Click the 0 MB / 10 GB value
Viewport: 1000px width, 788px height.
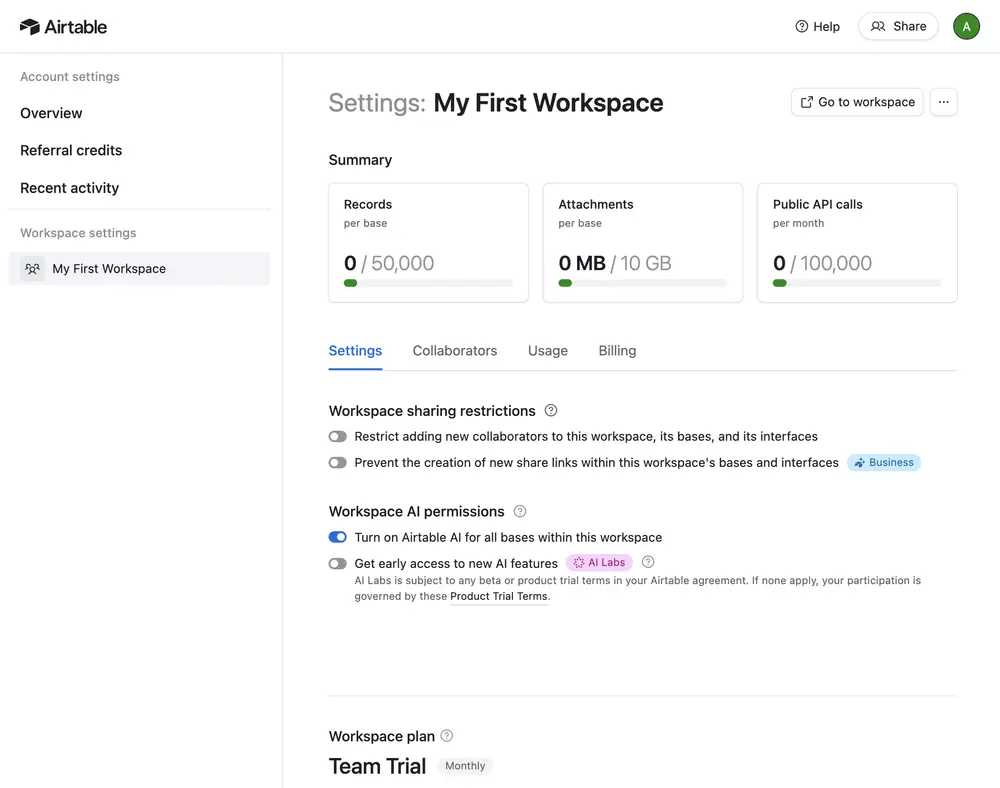coord(615,263)
